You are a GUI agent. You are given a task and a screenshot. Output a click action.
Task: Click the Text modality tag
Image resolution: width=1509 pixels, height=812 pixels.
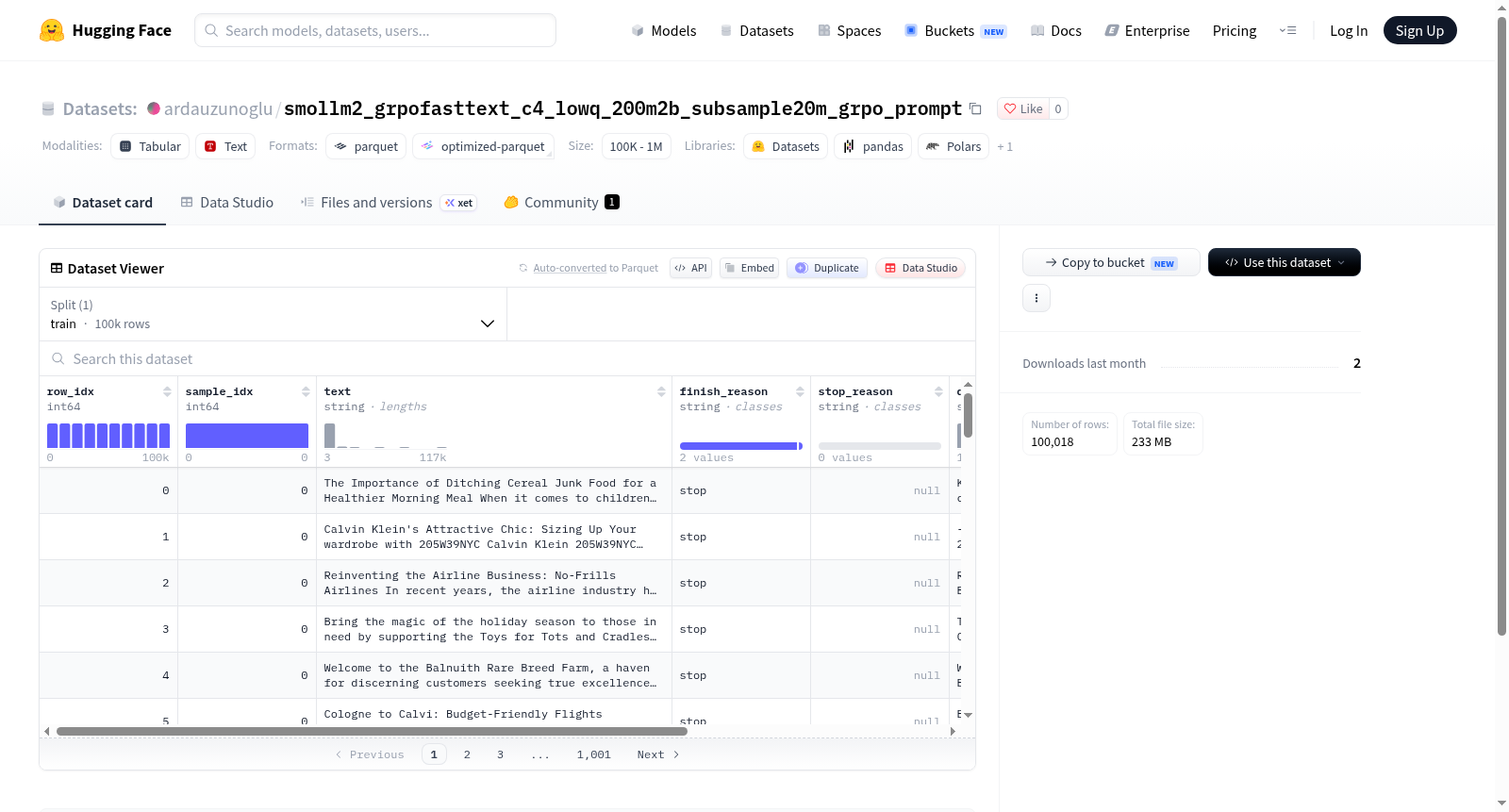tap(225, 146)
